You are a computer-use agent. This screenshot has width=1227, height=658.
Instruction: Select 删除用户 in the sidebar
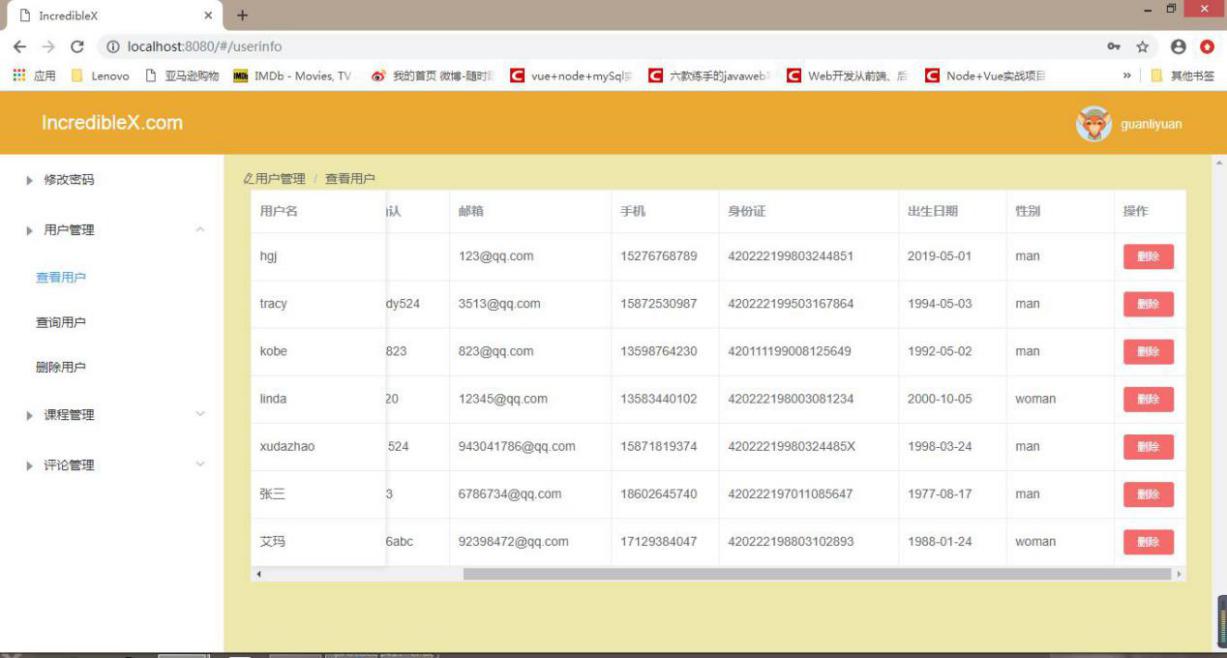point(61,367)
